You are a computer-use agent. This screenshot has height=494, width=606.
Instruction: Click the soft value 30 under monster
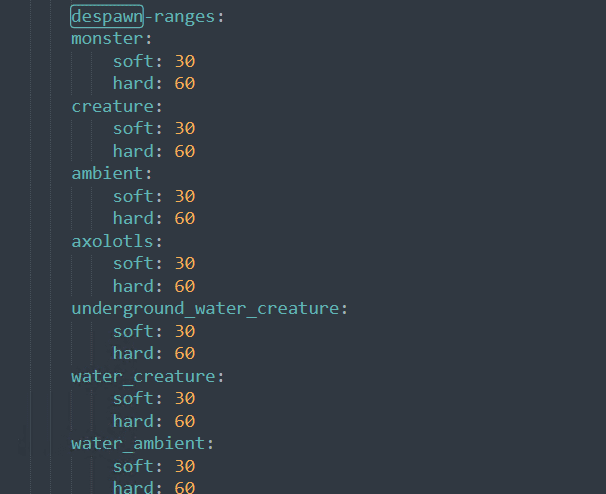[x=184, y=61]
